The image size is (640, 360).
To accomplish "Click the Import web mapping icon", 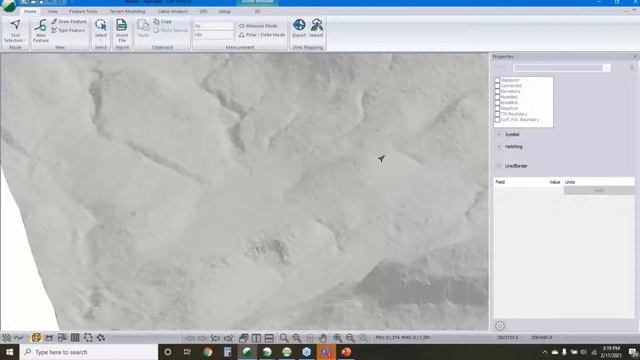I will [x=316, y=25].
